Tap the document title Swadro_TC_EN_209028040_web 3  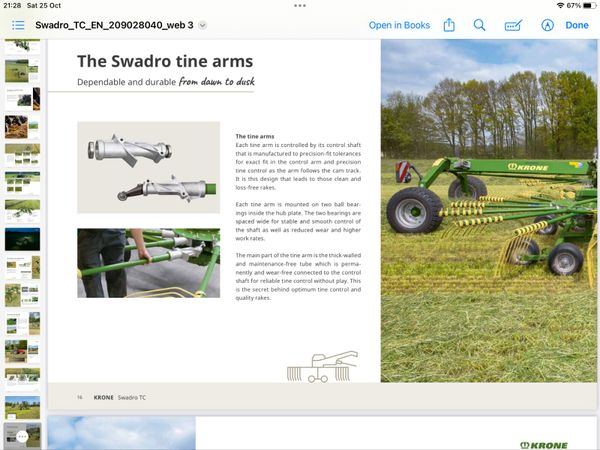[x=114, y=25]
